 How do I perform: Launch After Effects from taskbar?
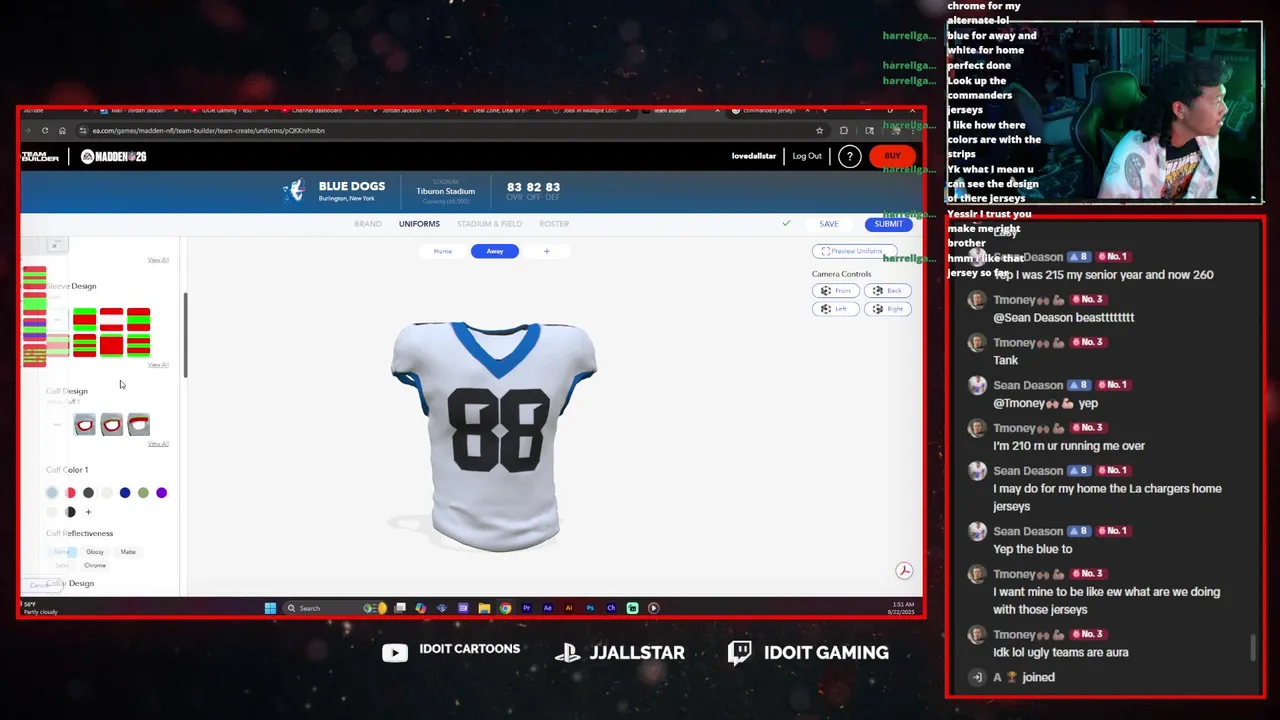tap(547, 608)
